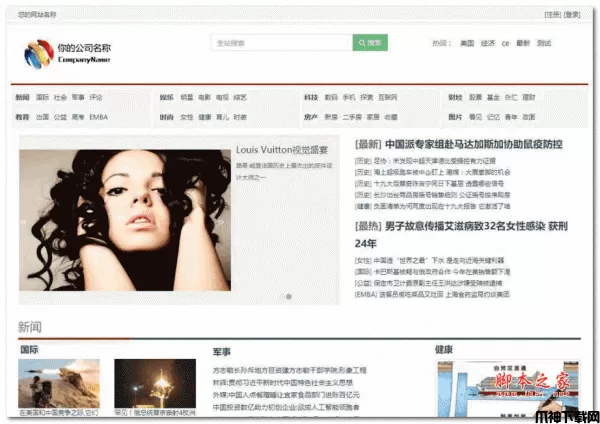Open headline 男子故意传播艾滋病致32名女性感染
This screenshot has height=424, width=600.
(x=465, y=226)
